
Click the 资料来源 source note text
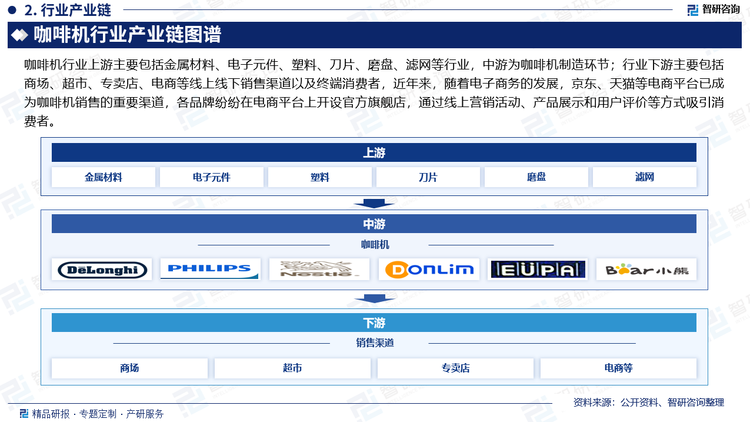pos(649,402)
